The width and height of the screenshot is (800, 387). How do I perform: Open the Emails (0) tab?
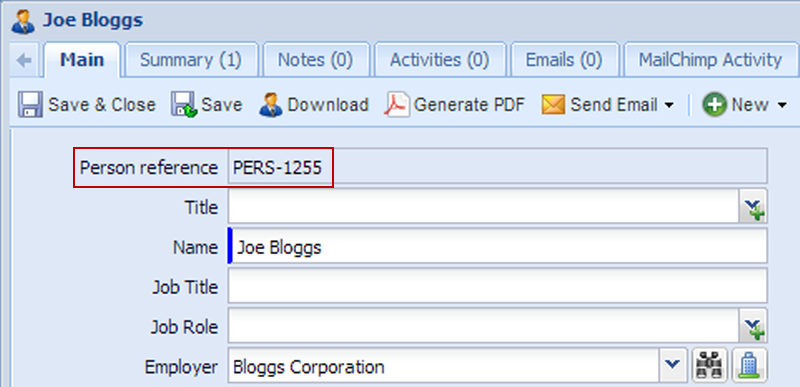pyautogui.click(x=564, y=60)
